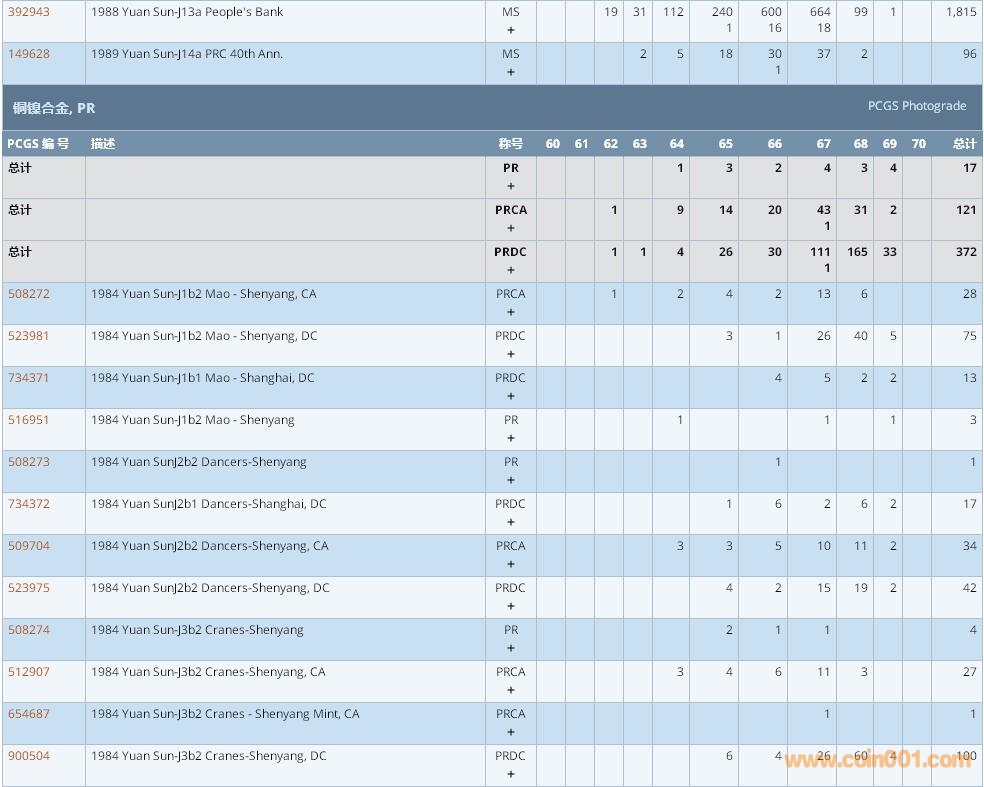
Task: Open PCGS number 508274 link
Action: (29, 630)
